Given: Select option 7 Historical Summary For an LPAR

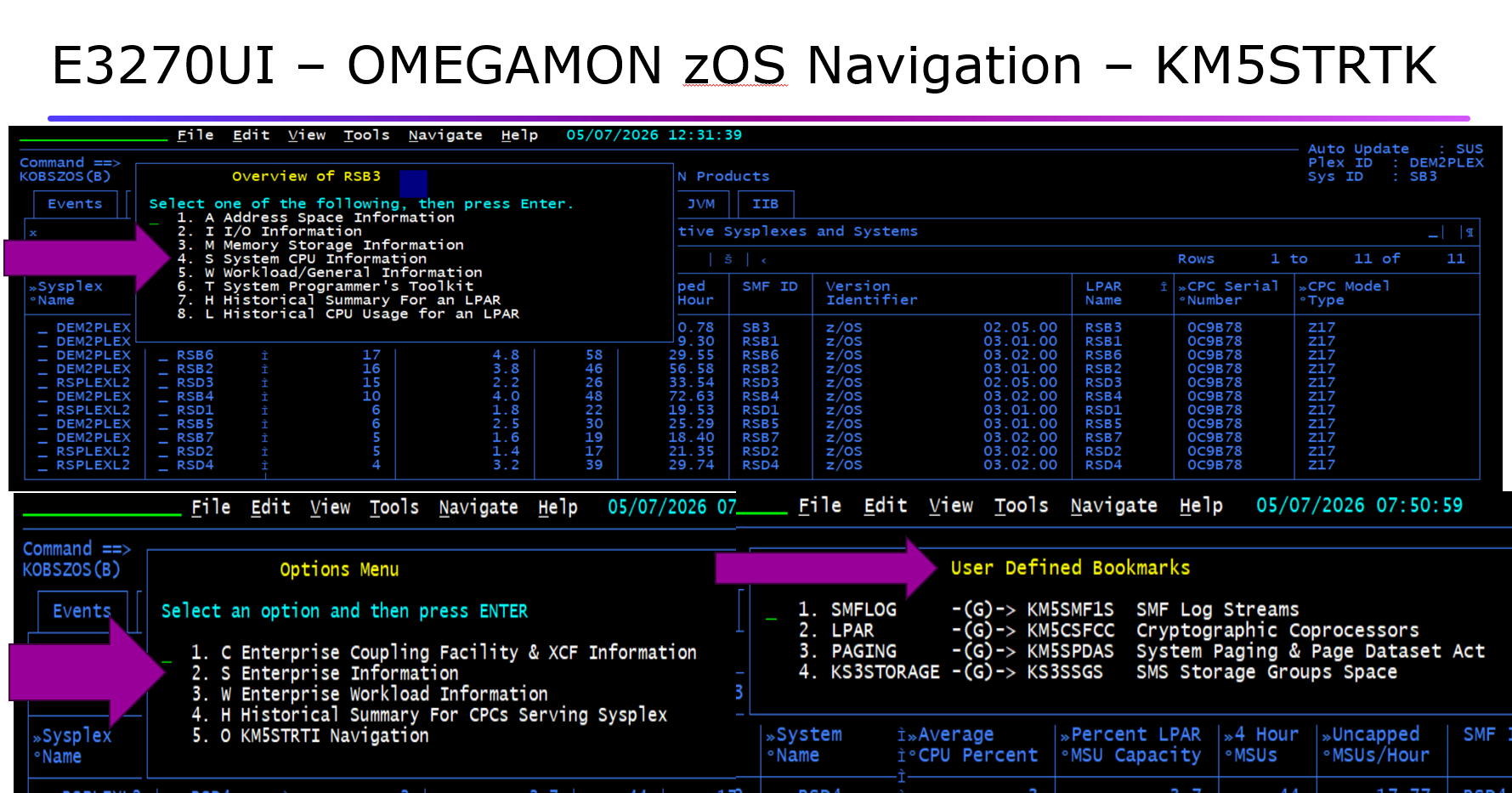Looking at the screenshot, I should [x=339, y=300].
